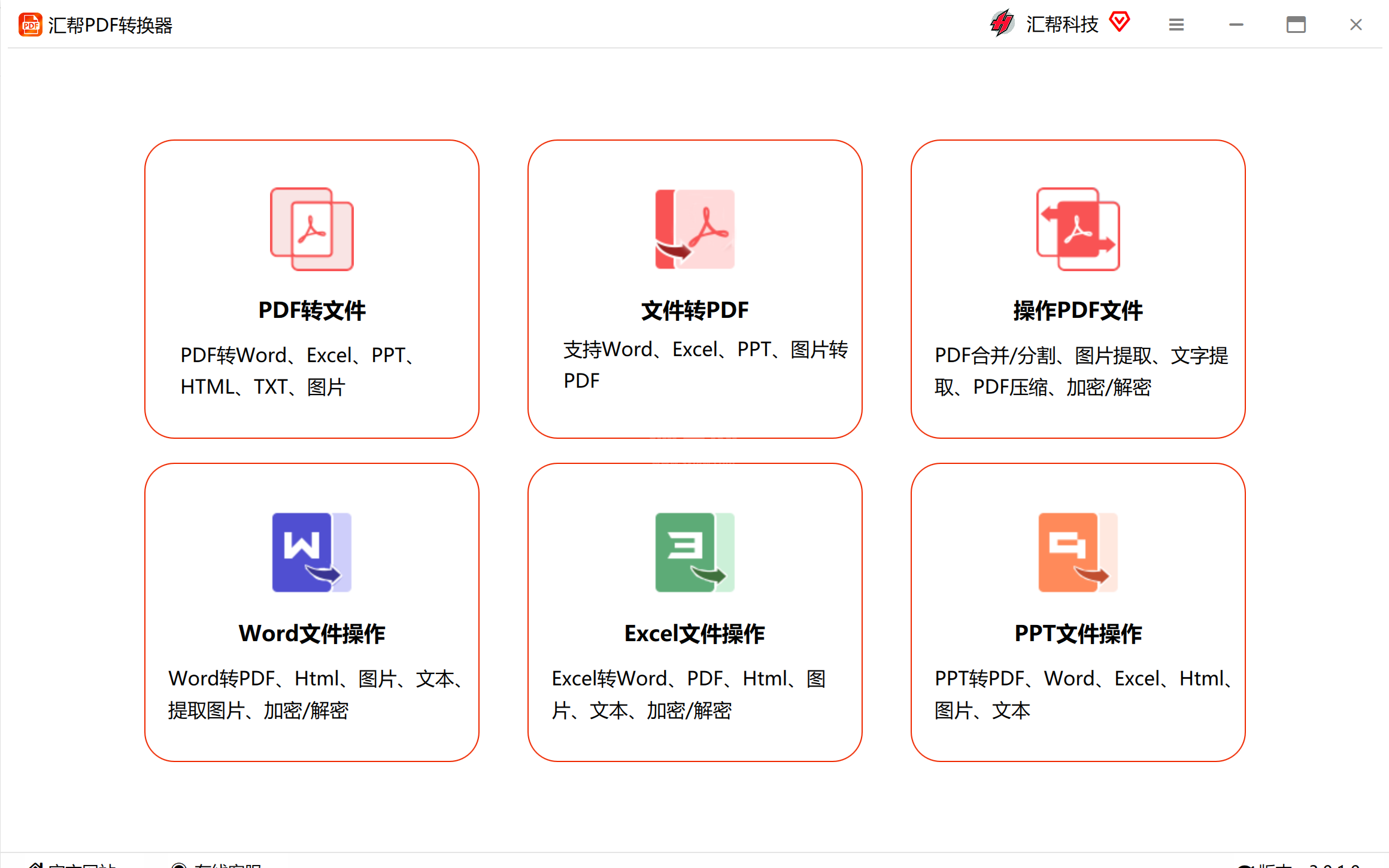This screenshot has width=1389, height=868.
Task: Open the hamburger main menu
Action: point(1176,25)
